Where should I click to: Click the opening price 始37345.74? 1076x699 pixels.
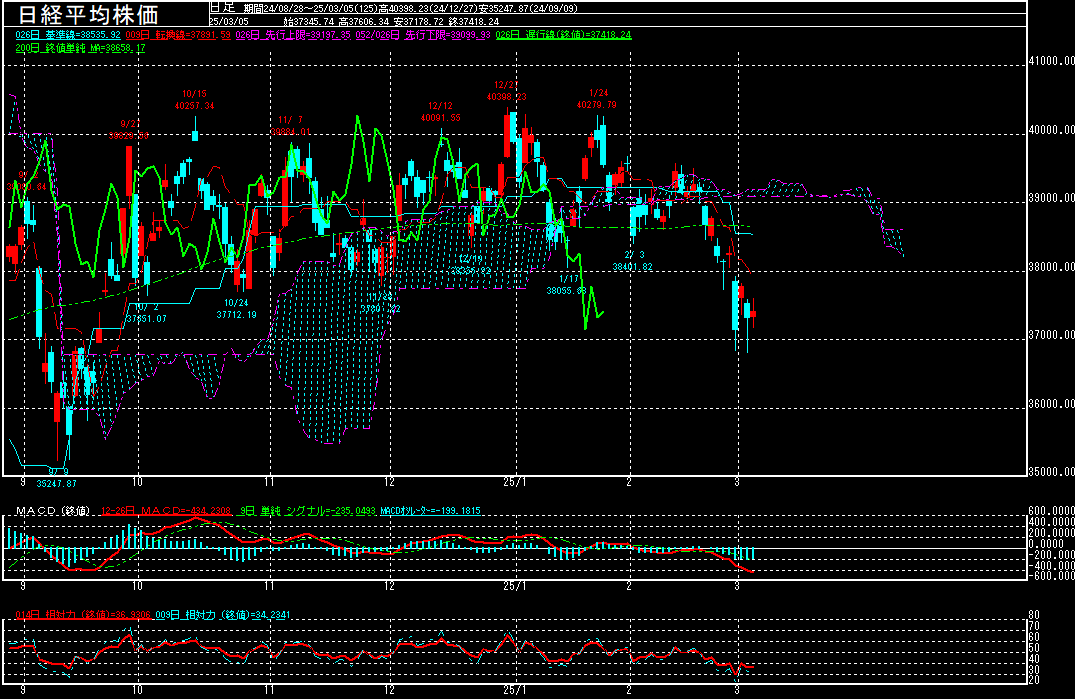309,21
